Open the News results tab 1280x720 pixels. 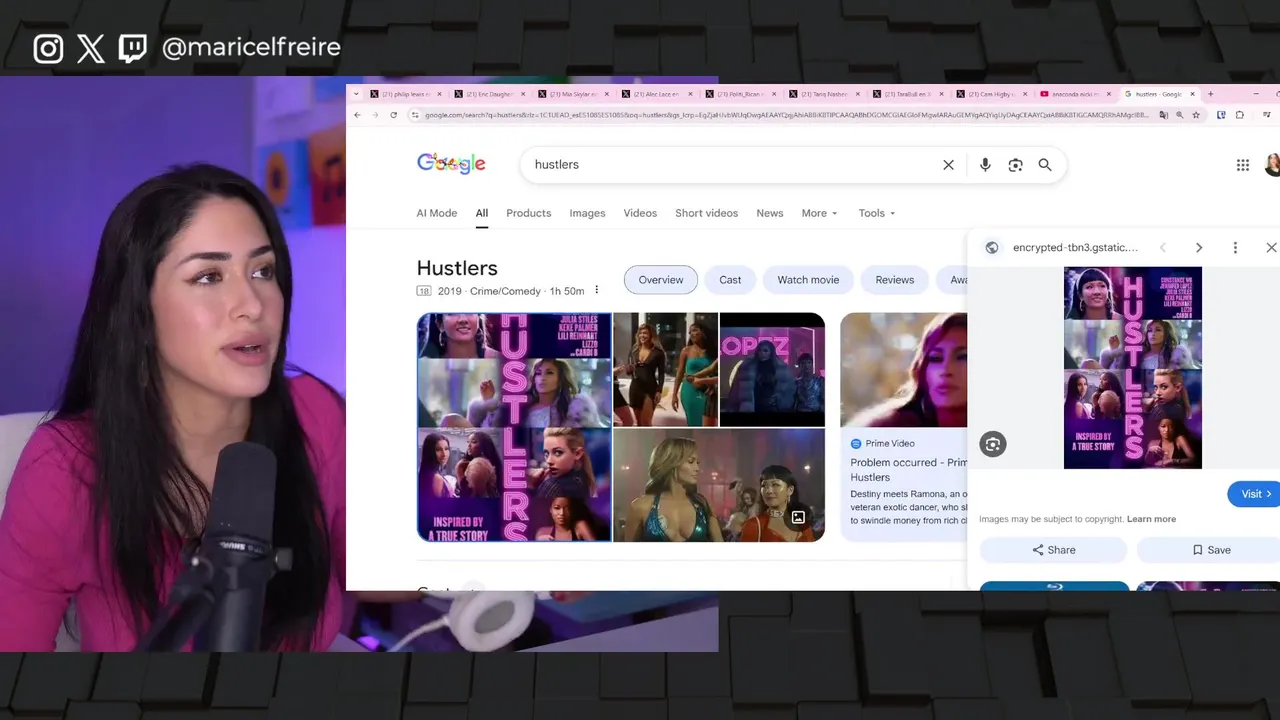click(770, 213)
